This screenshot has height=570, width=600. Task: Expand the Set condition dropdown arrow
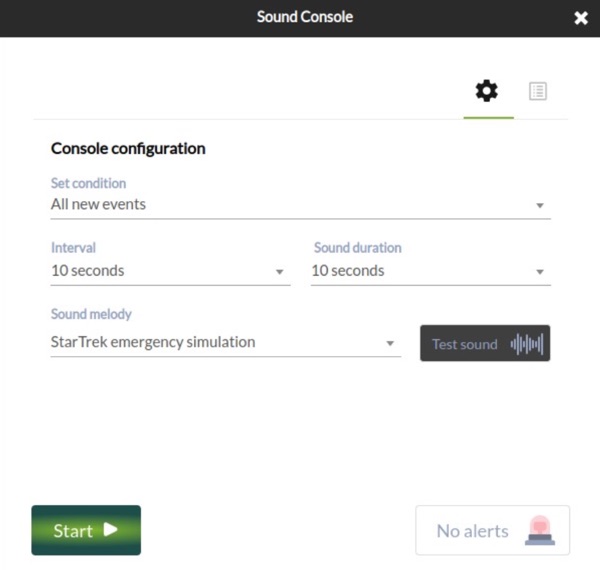point(540,205)
